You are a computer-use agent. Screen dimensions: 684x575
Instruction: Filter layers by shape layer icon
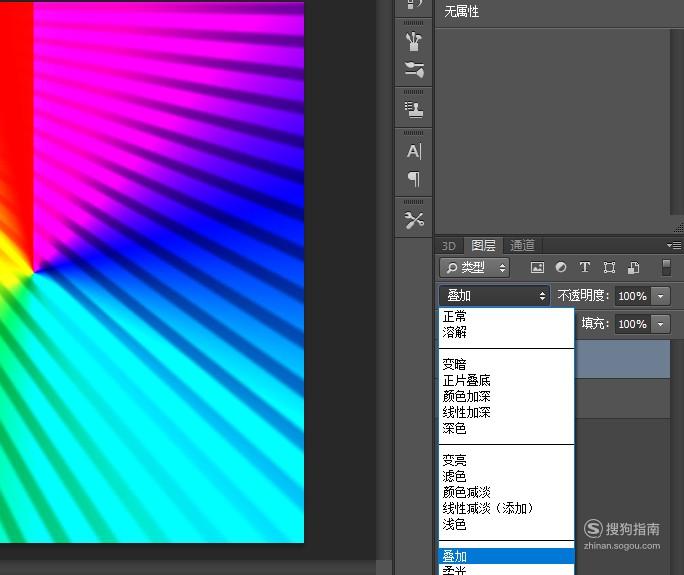click(609, 267)
